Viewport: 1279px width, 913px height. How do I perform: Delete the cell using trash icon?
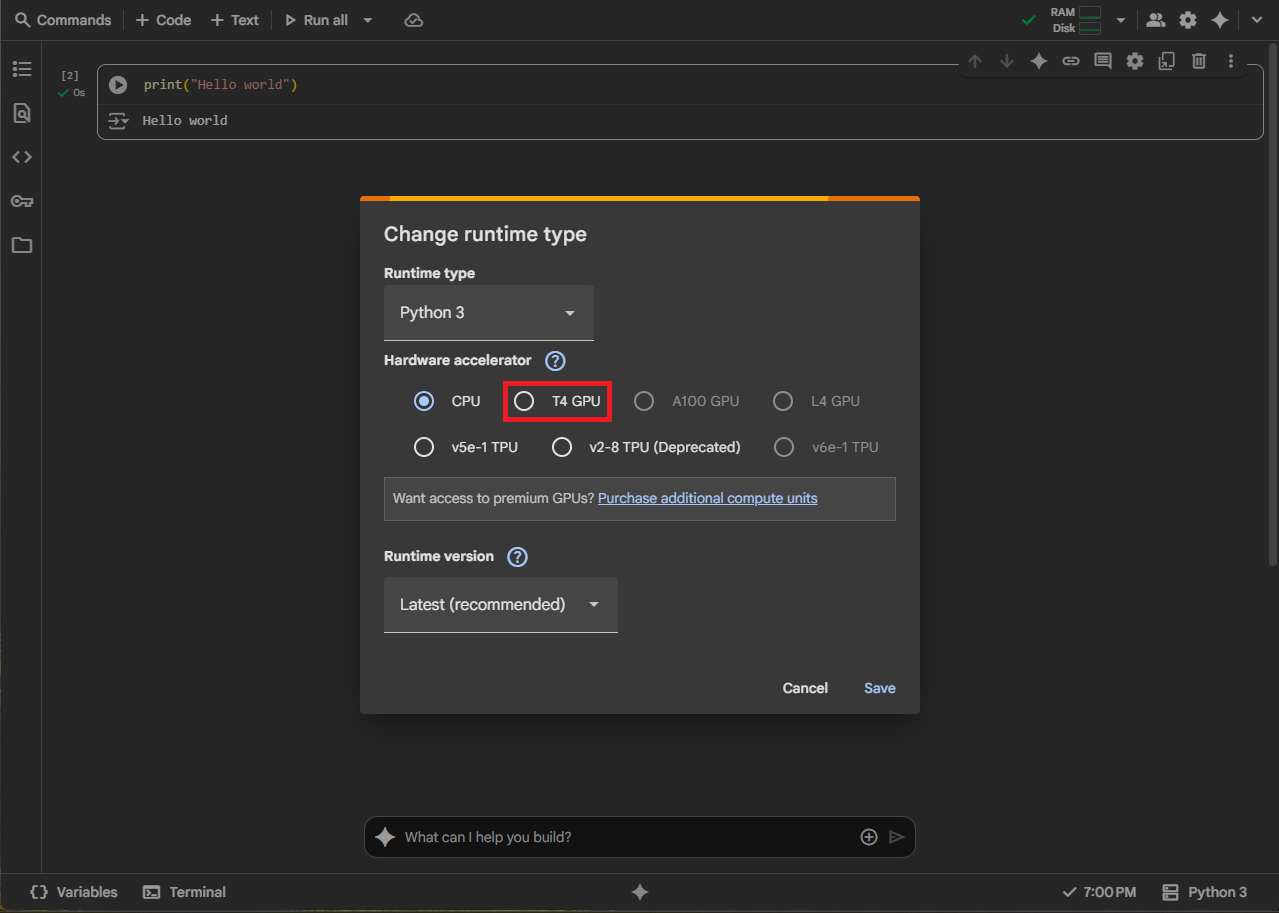click(x=1198, y=61)
